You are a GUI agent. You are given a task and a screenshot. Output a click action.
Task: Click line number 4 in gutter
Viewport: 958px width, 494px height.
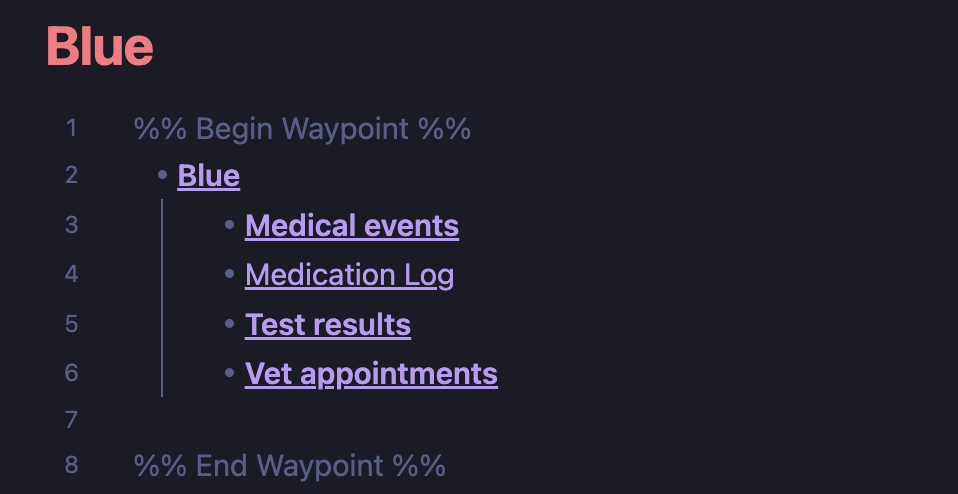click(71, 274)
